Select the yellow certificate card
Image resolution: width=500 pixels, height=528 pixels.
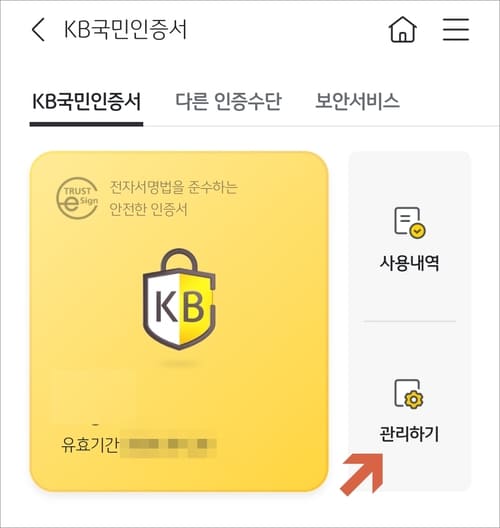[179, 322]
